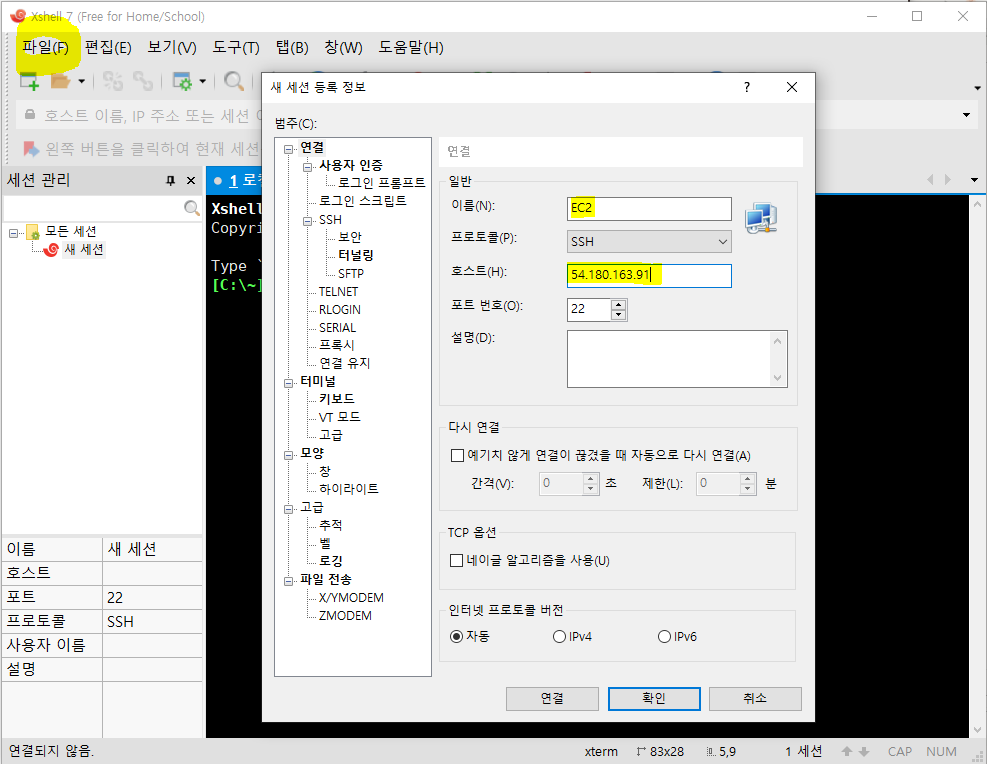Collapse the 모든 세션 folder
Image resolution: width=987 pixels, height=764 pixels.
tap(13, 233)
